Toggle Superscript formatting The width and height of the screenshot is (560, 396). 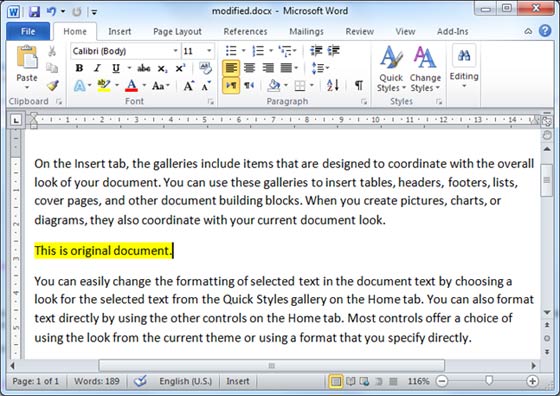click(x=180, y=68)
